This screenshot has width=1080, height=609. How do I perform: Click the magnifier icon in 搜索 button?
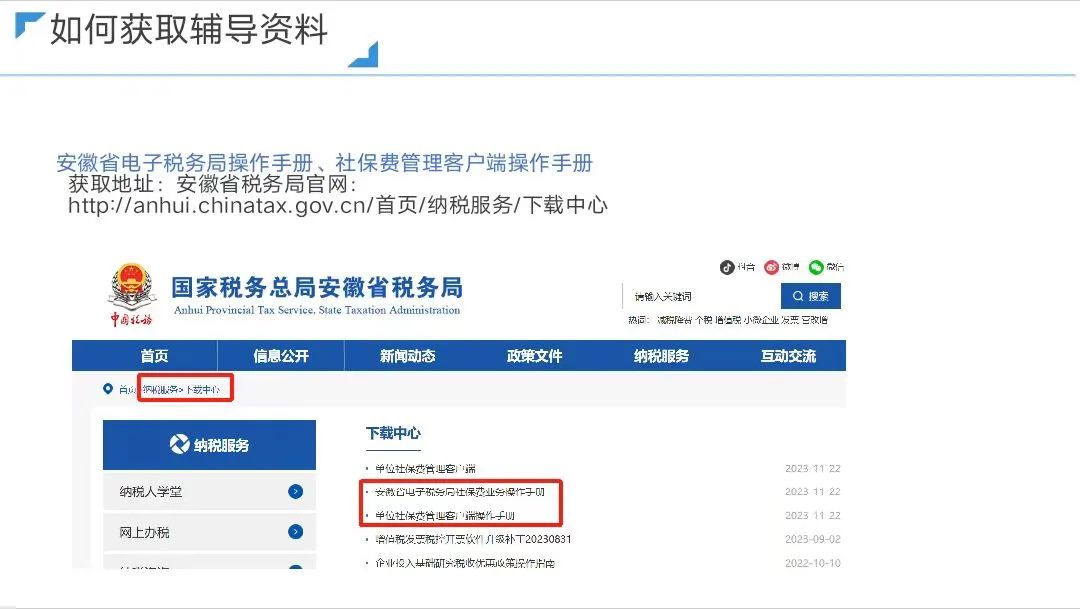tap(798, 296)
